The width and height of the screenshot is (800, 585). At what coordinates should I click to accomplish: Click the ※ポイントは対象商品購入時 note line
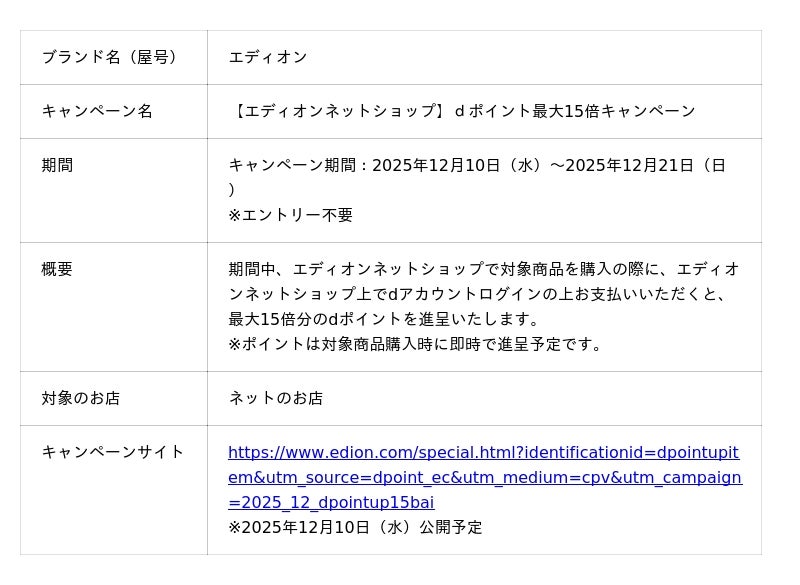[417, 344]
